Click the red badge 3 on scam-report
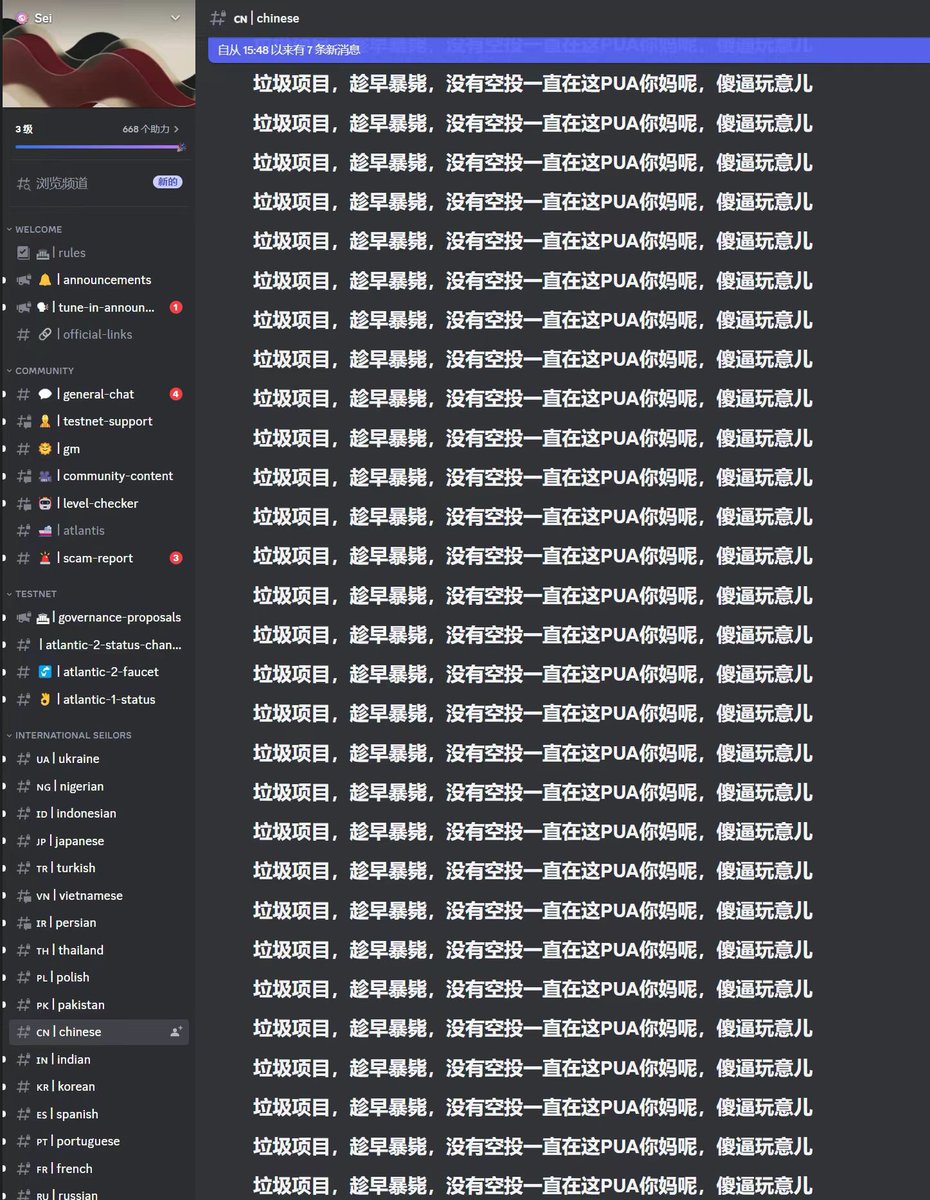This screenshot has width=930, height=1200. pyautogui.click(x=176, y=558)
